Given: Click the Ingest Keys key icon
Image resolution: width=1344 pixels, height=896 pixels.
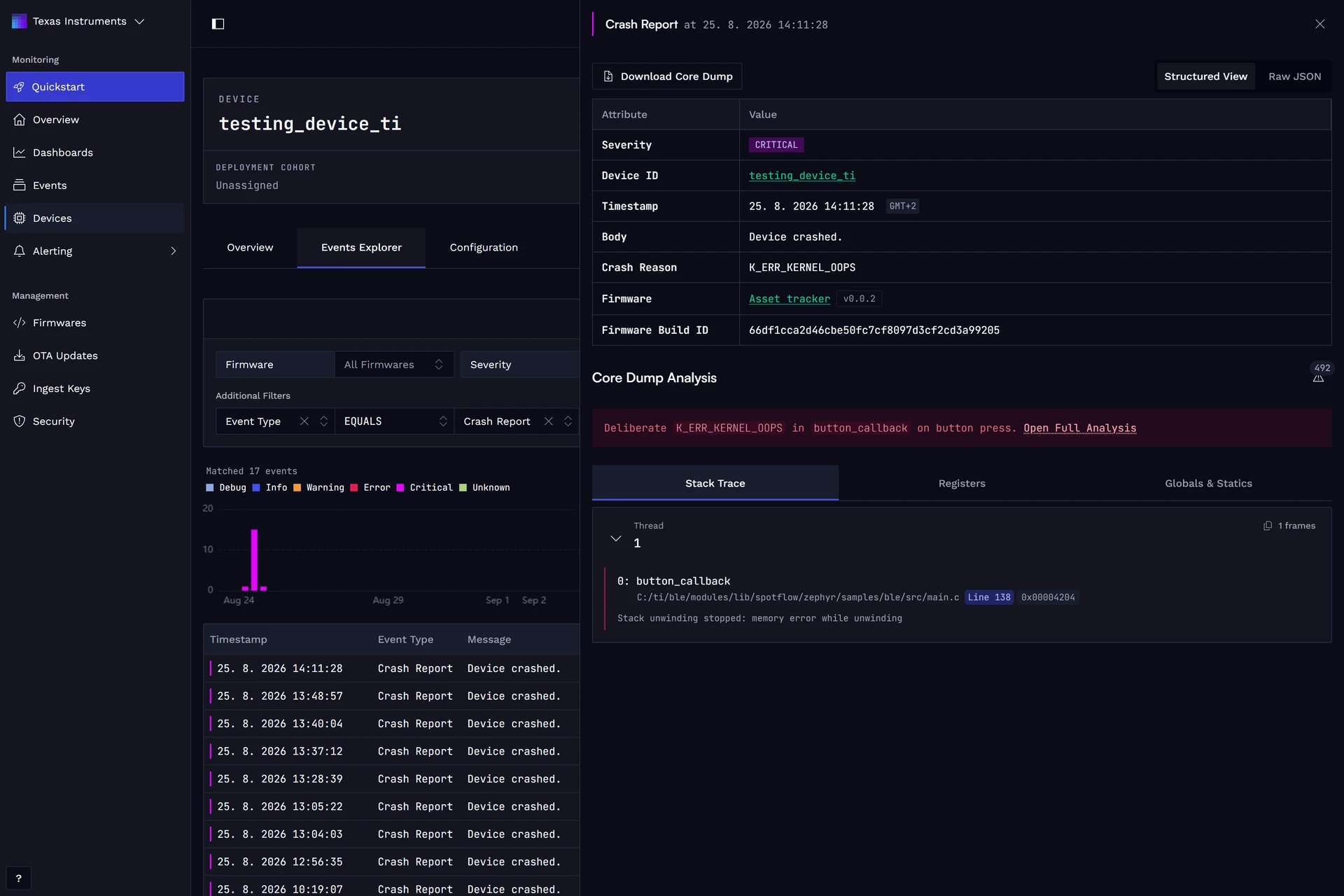Looking at the screenshot, I should [19, 388].
